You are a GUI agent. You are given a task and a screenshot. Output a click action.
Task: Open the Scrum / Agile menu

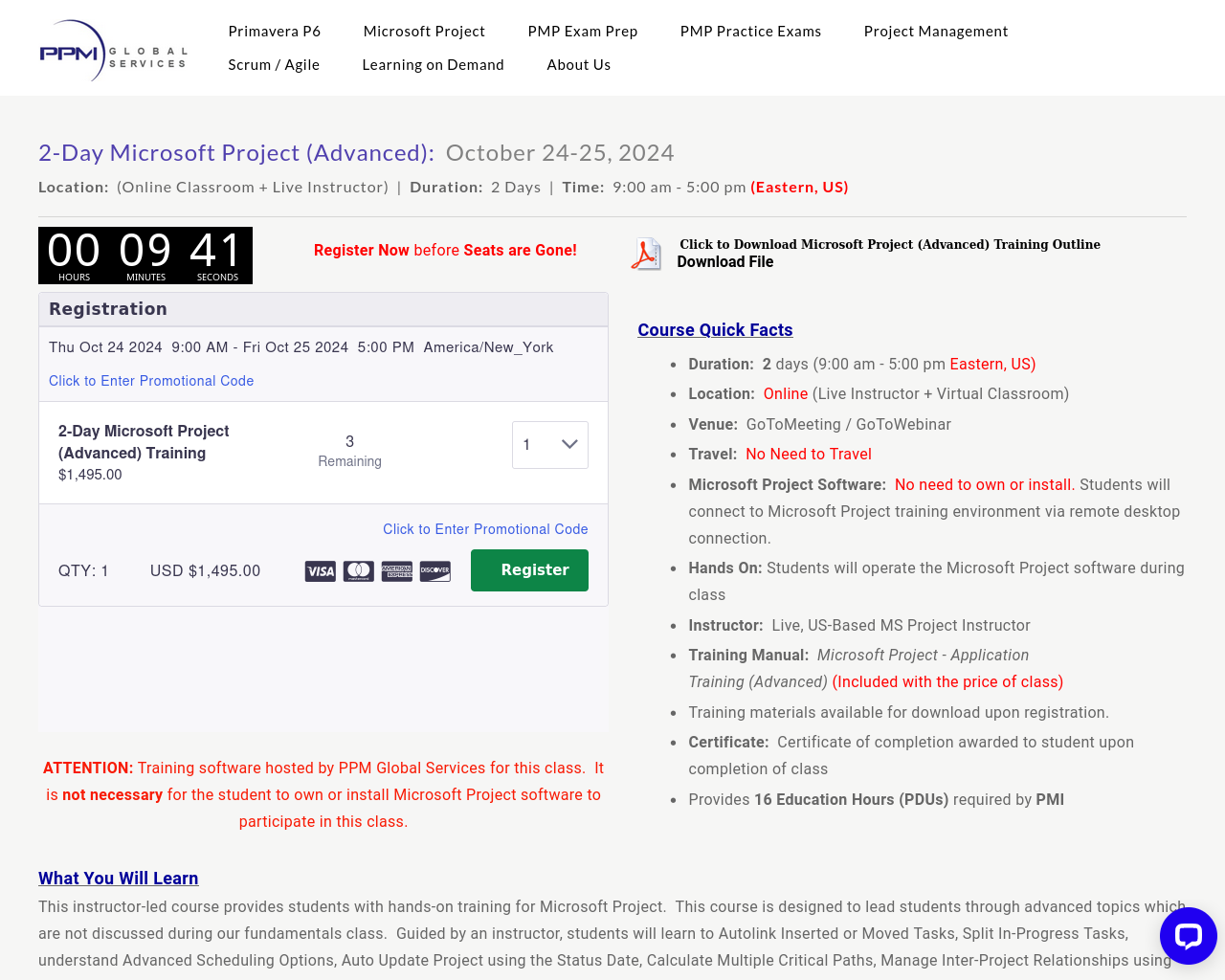(274, 65)
